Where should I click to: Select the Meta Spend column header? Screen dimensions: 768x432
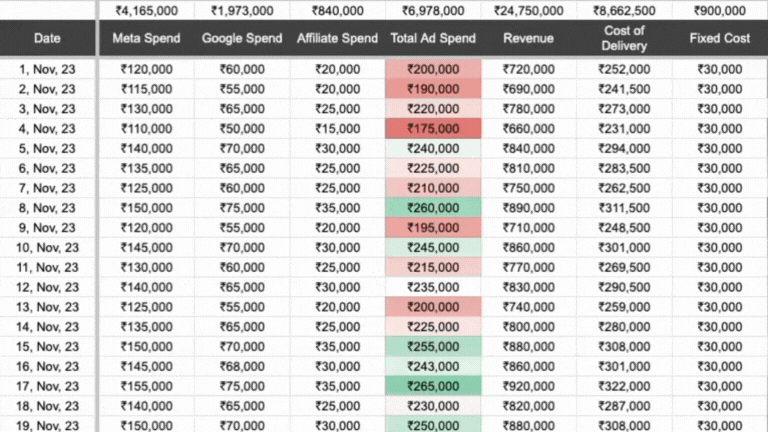point(146,39)
